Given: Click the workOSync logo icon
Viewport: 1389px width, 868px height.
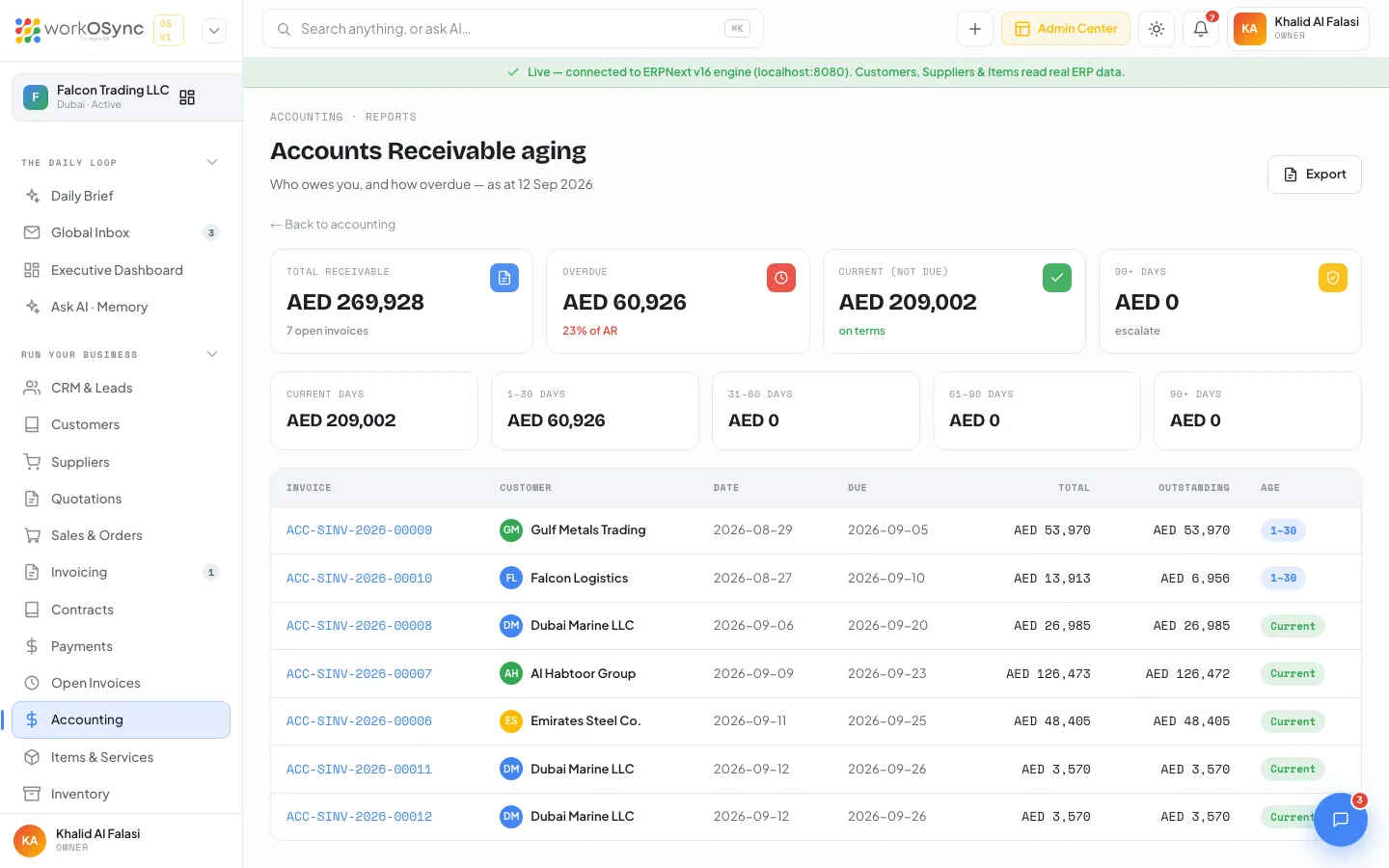Looking at the screenshot, I should point(28,30).
